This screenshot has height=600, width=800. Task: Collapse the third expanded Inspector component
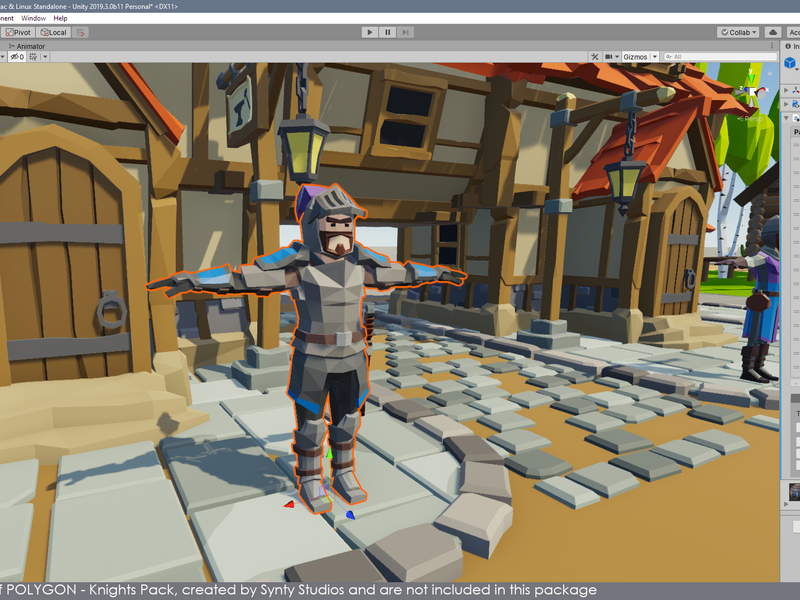[x=786, y=118]
